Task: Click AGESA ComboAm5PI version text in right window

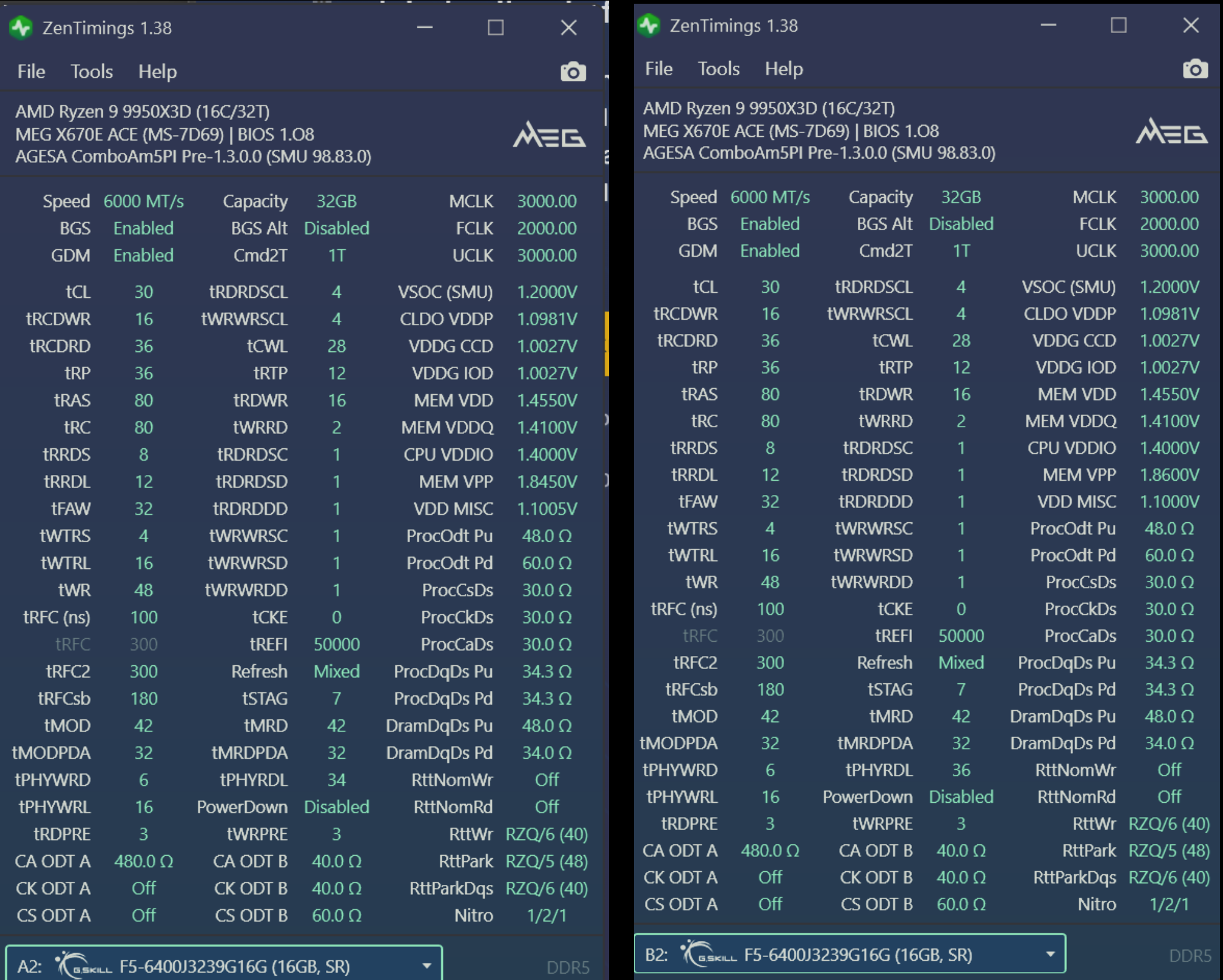Action: (x=819, y=153)
